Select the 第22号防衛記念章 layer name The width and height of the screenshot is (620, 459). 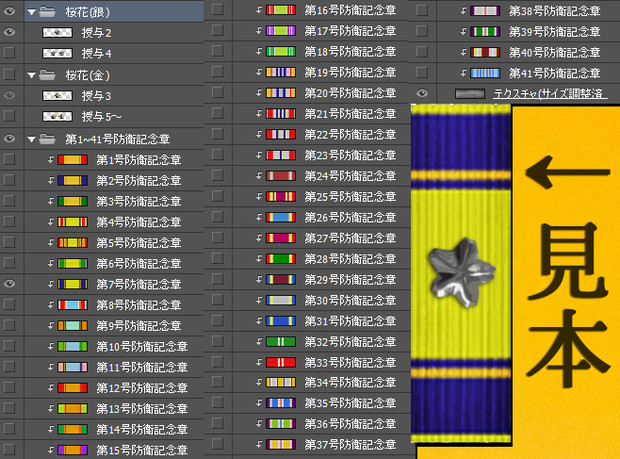point(350,134)
